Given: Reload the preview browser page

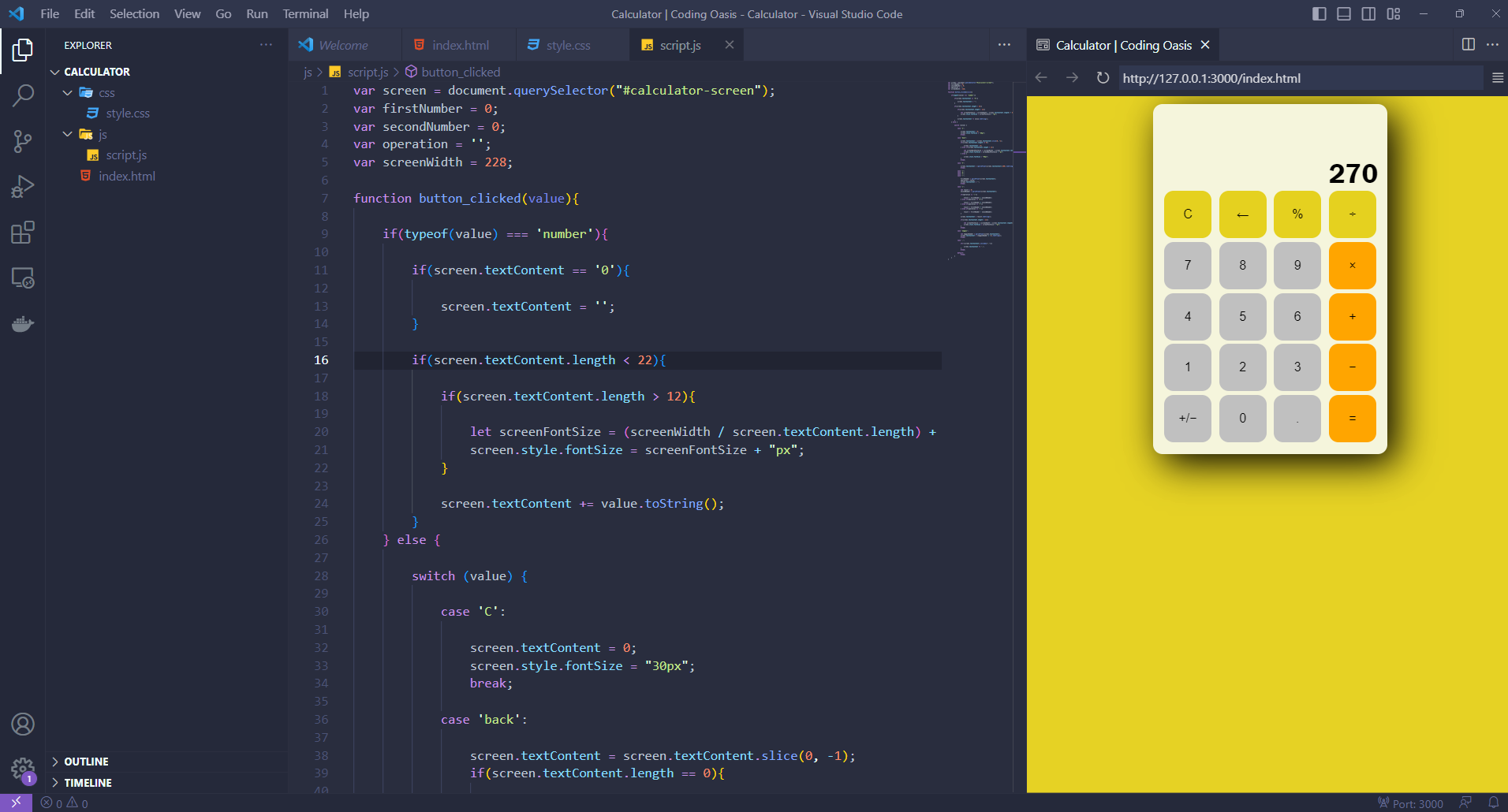Looking at the screenshot, I should coord(1103,78).
